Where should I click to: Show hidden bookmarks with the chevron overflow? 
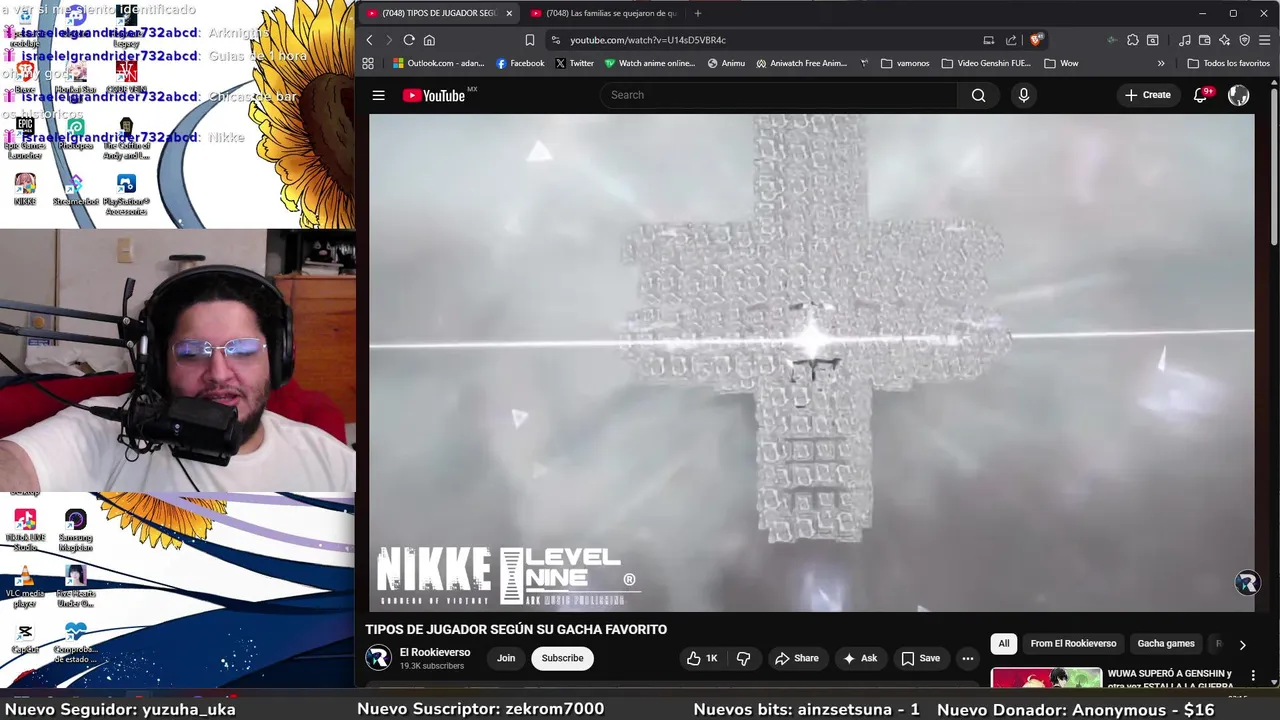click(1161, 63)
